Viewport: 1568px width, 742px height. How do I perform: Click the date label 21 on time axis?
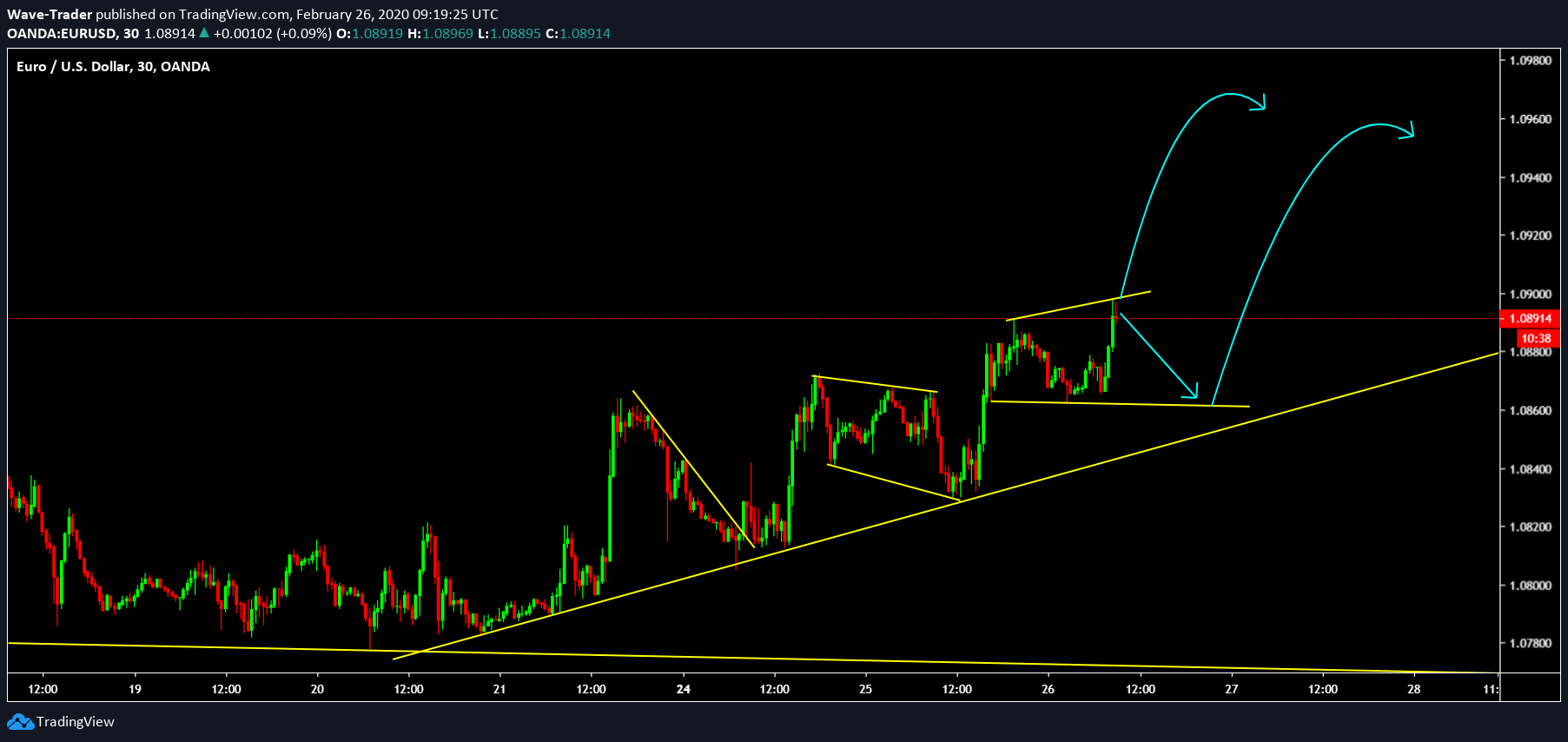pyautogui.click(x=500, y=689)
